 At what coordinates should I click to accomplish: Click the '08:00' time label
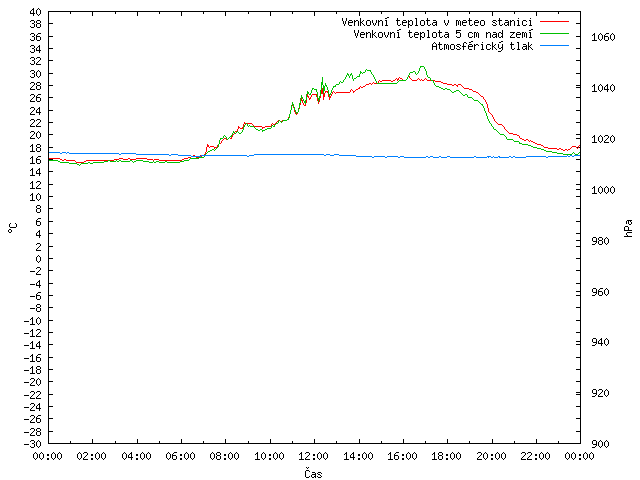coord(224,456)
